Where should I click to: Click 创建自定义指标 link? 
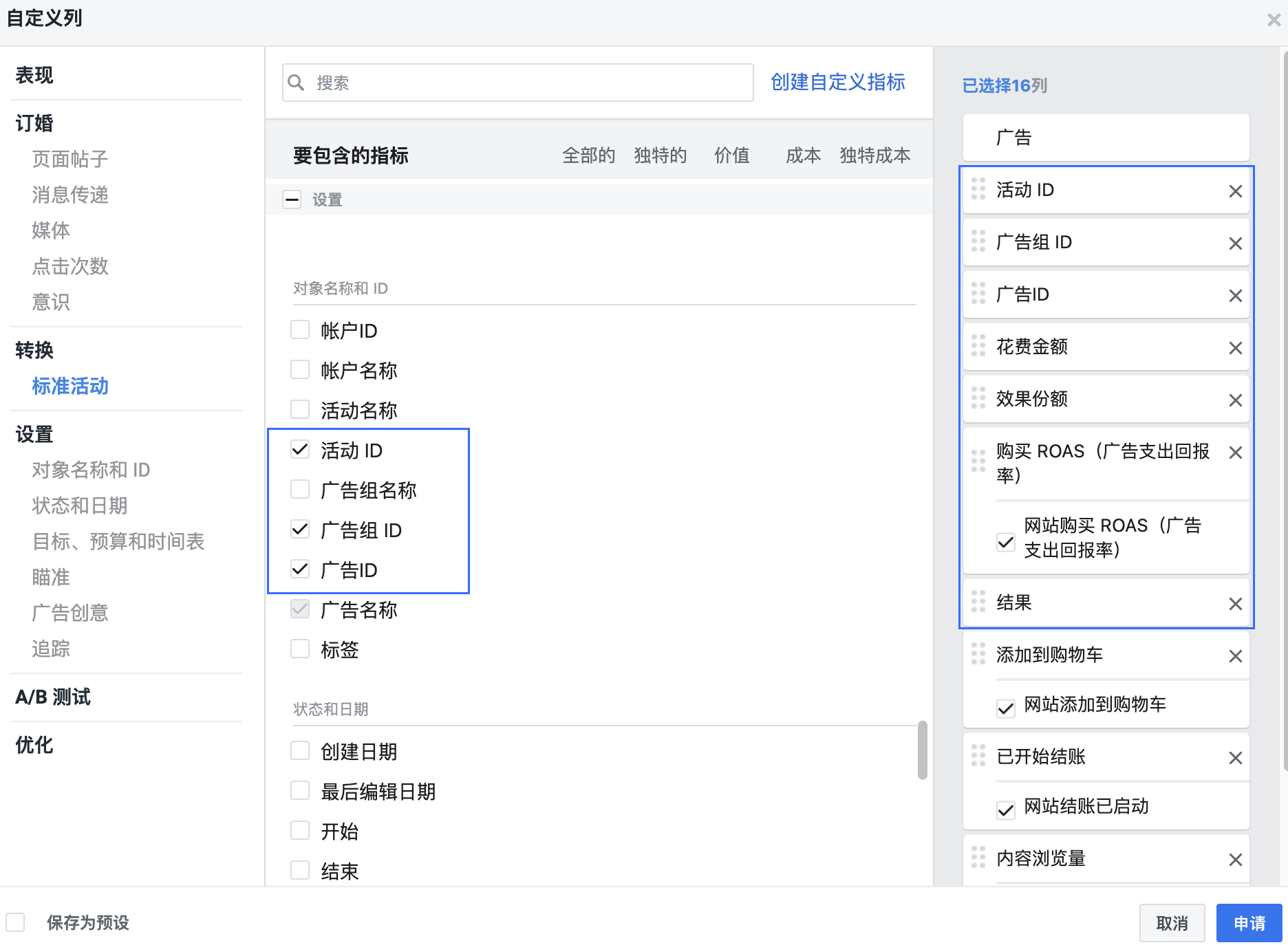[x=837, y=83]
